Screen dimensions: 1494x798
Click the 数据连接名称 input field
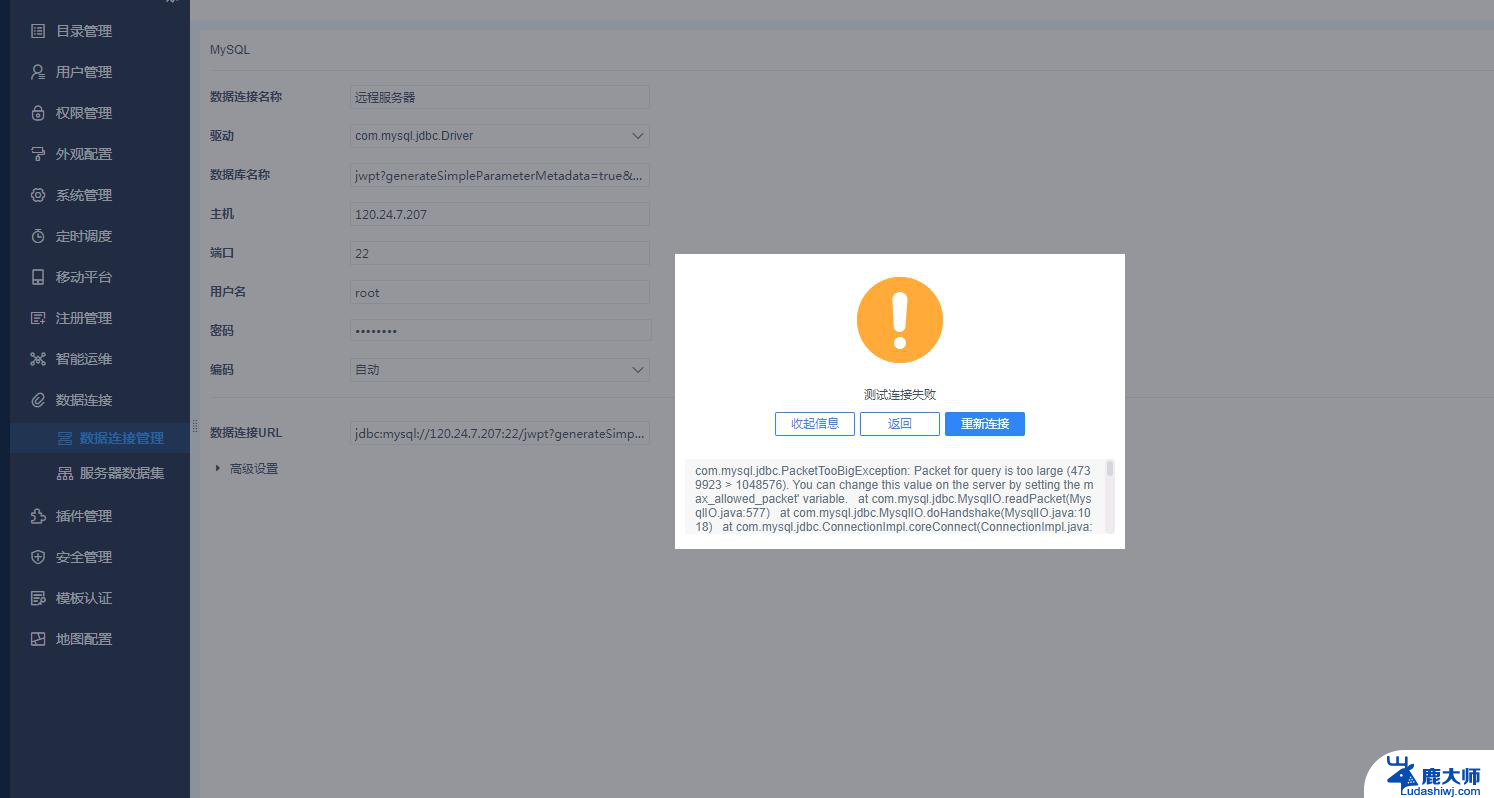(500, 97)
